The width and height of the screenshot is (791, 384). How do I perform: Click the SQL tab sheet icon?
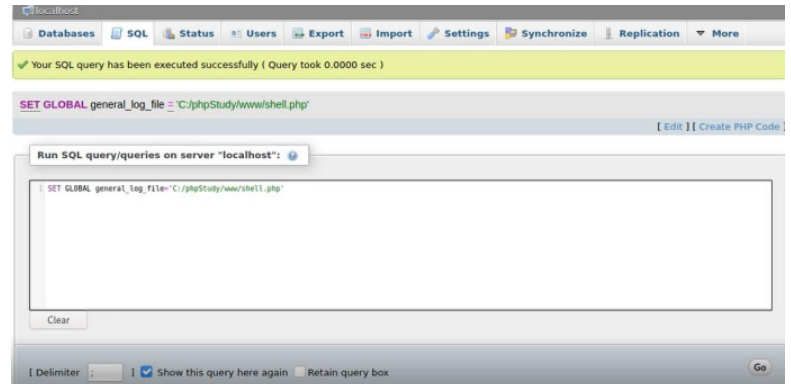(x=117, y=34)
